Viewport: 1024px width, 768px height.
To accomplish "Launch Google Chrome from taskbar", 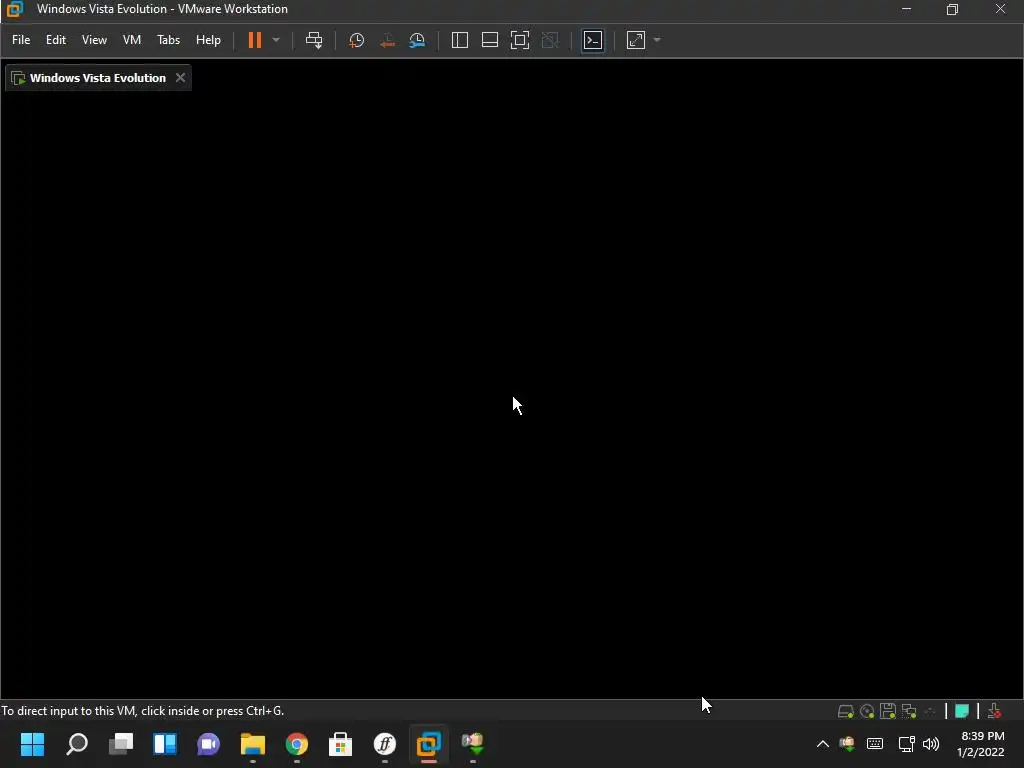I will (296, 744).
